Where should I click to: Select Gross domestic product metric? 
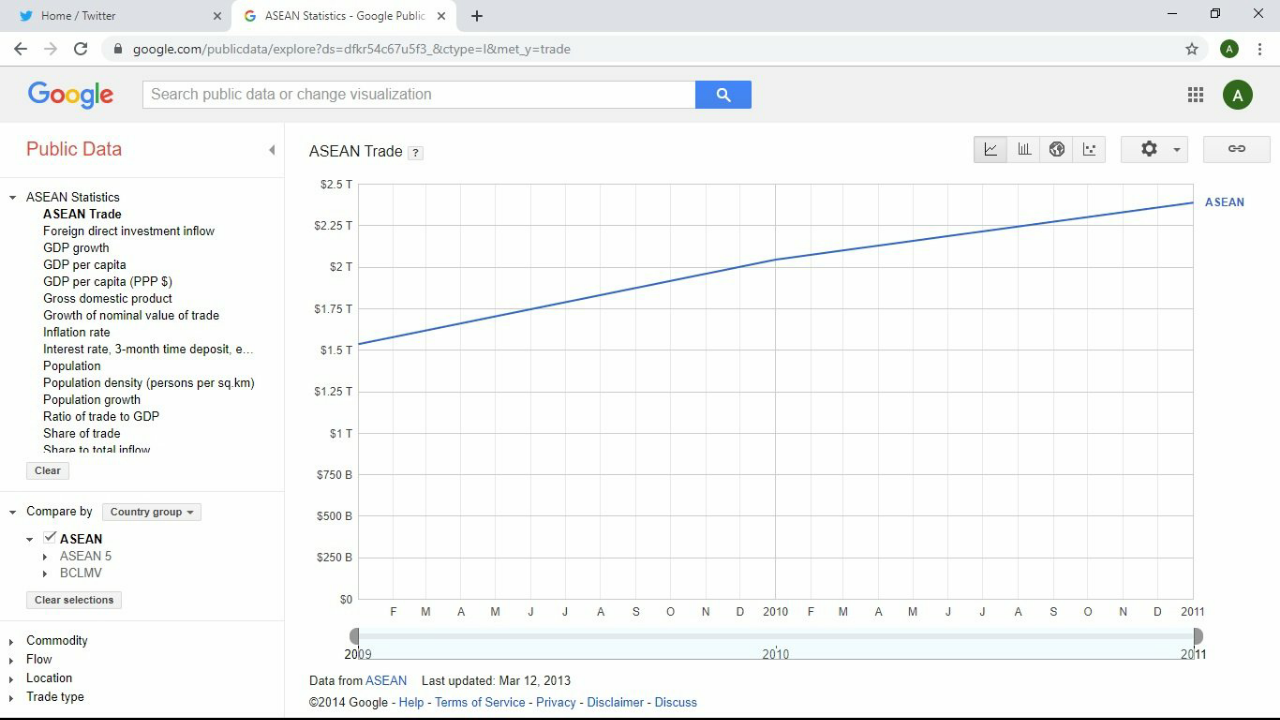pos(108,299)
